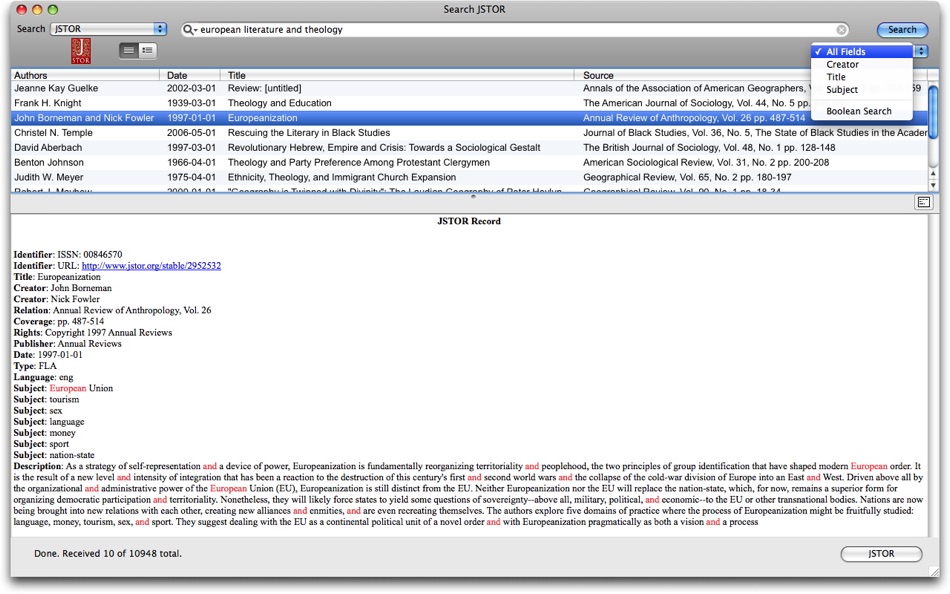The width and height of the screenshot is (950, 594).
Task: Minimize the Search JSTOR window
Action: (x=37, y=10)
